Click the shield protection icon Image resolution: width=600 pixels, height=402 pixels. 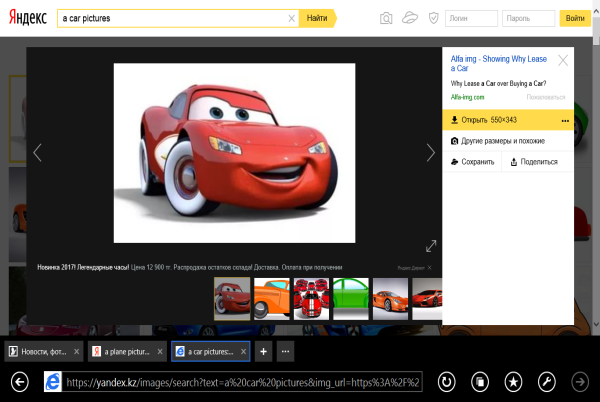(x=434, y=18)
